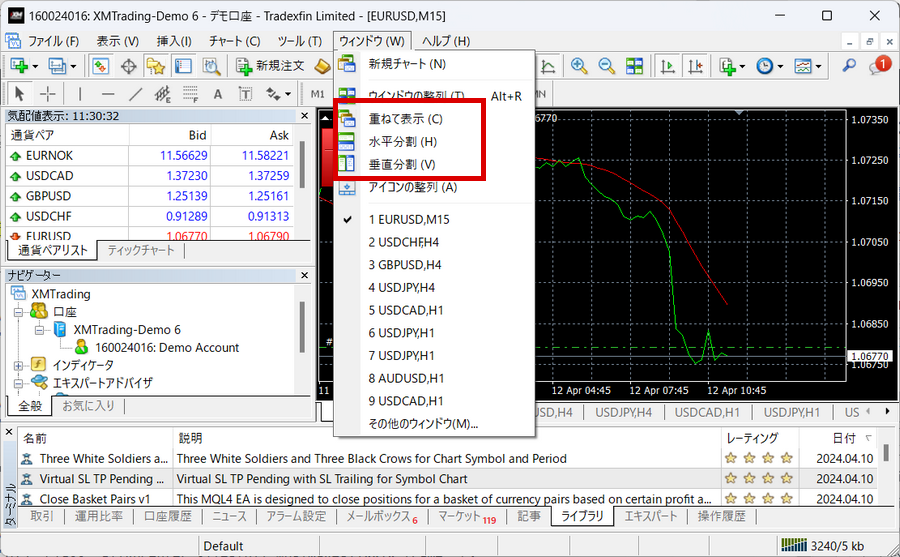Select the text label T tool

click(x=245, y=94)
